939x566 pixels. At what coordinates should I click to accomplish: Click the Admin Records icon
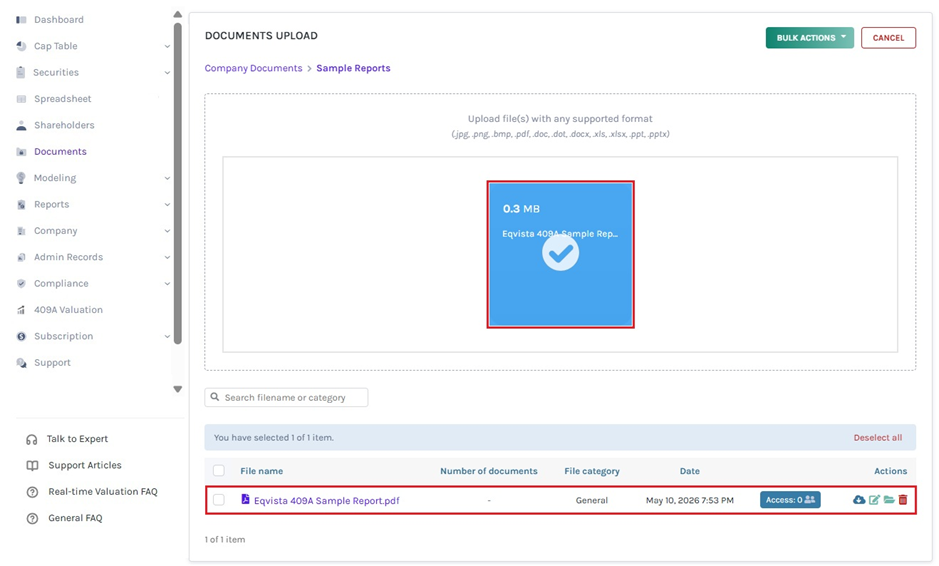(x=21, y=257)
